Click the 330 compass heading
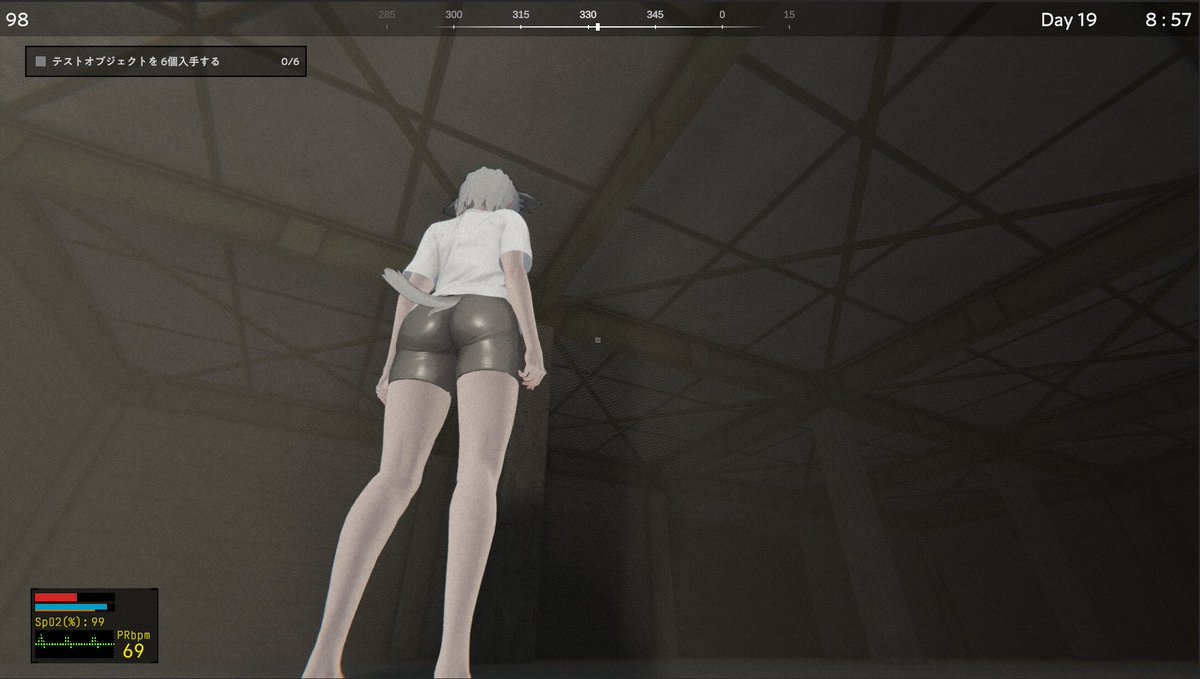Screen dimensions: 1200x679 pos(588,14)
